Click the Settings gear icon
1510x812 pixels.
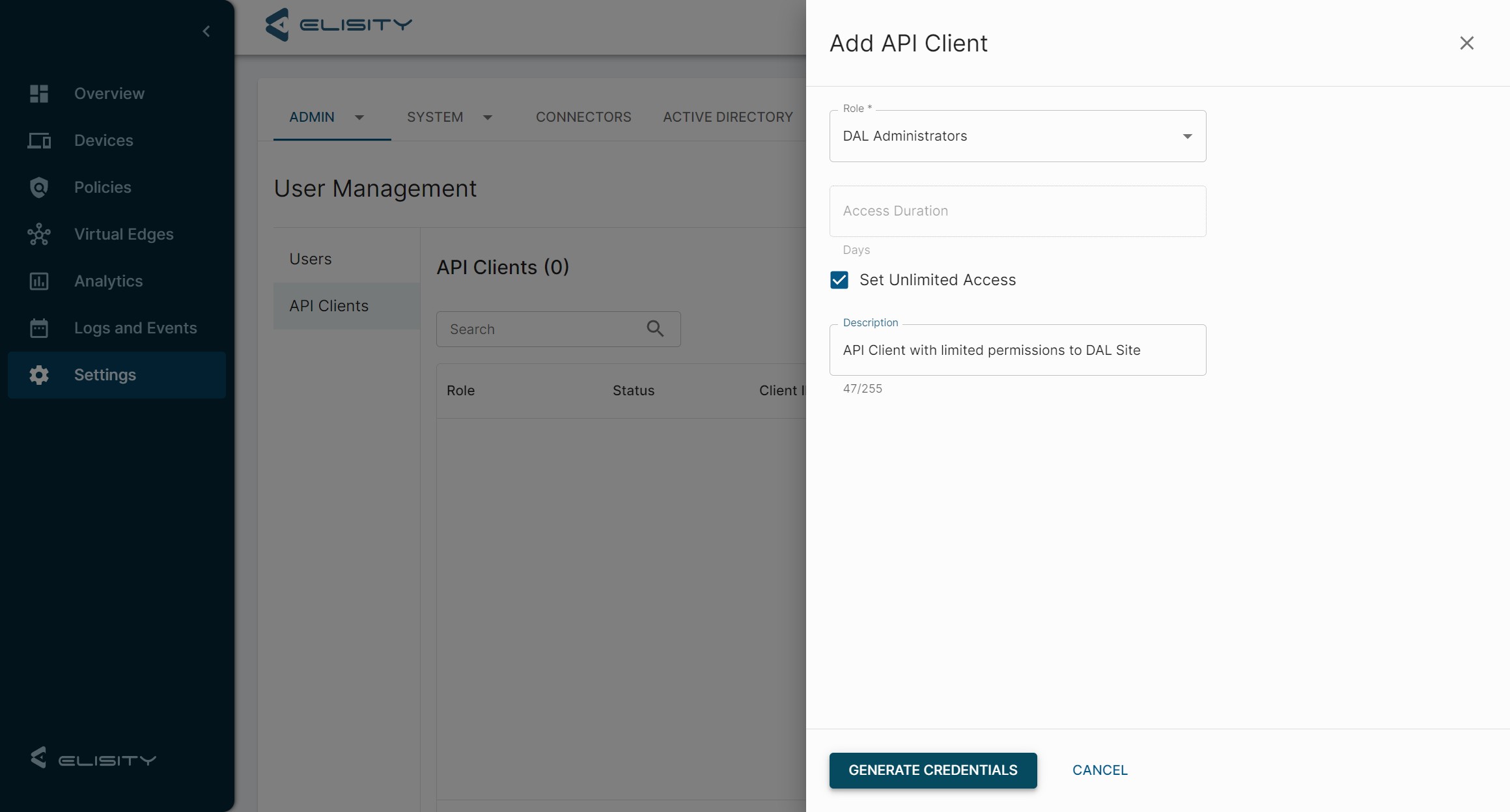(39, 375)
